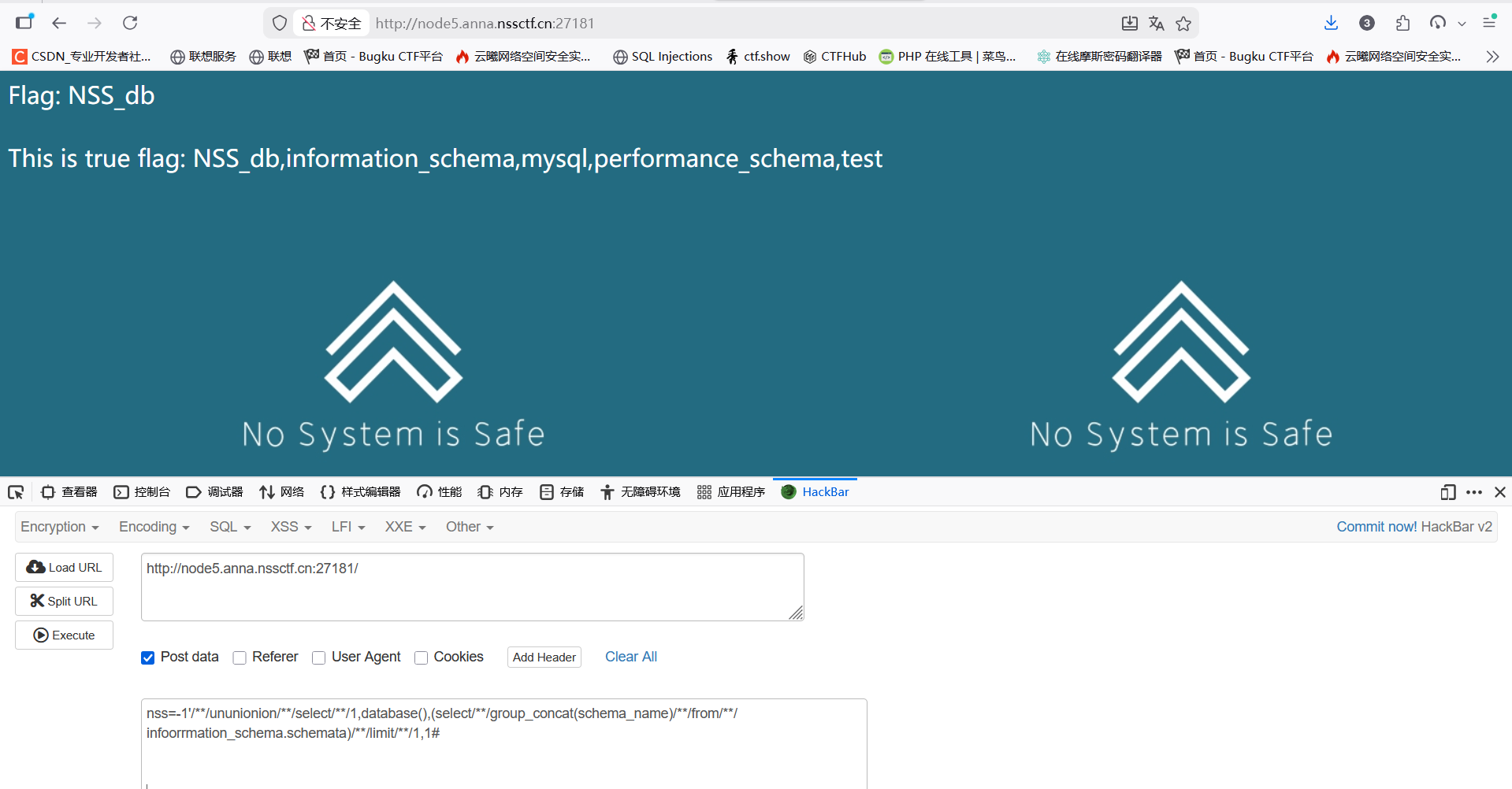Open the 存储 storage tab
The width and height of the screenshot is (1512, 789).
click(x=562, y=492)
